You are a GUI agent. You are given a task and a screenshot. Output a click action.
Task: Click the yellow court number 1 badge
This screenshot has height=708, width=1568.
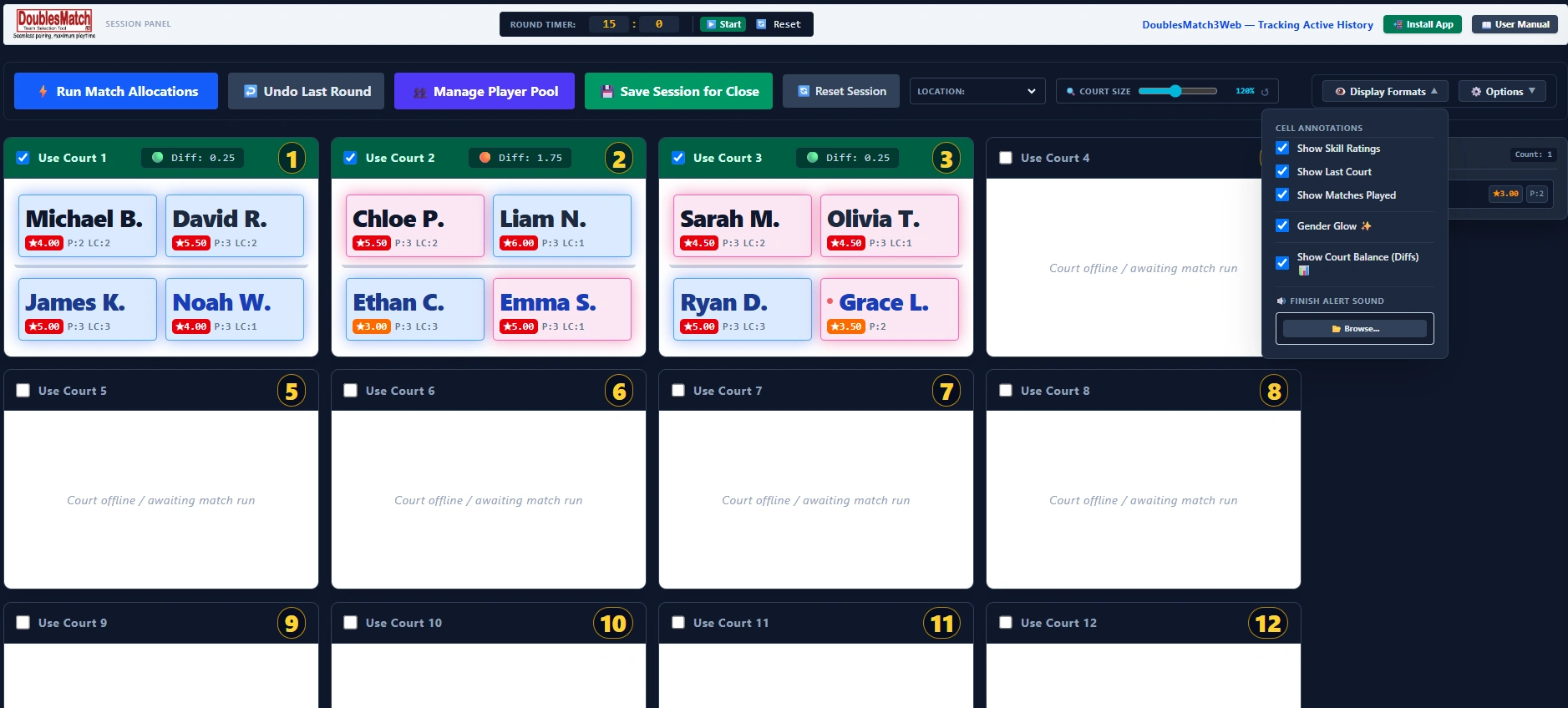click(x=292, y=159)
